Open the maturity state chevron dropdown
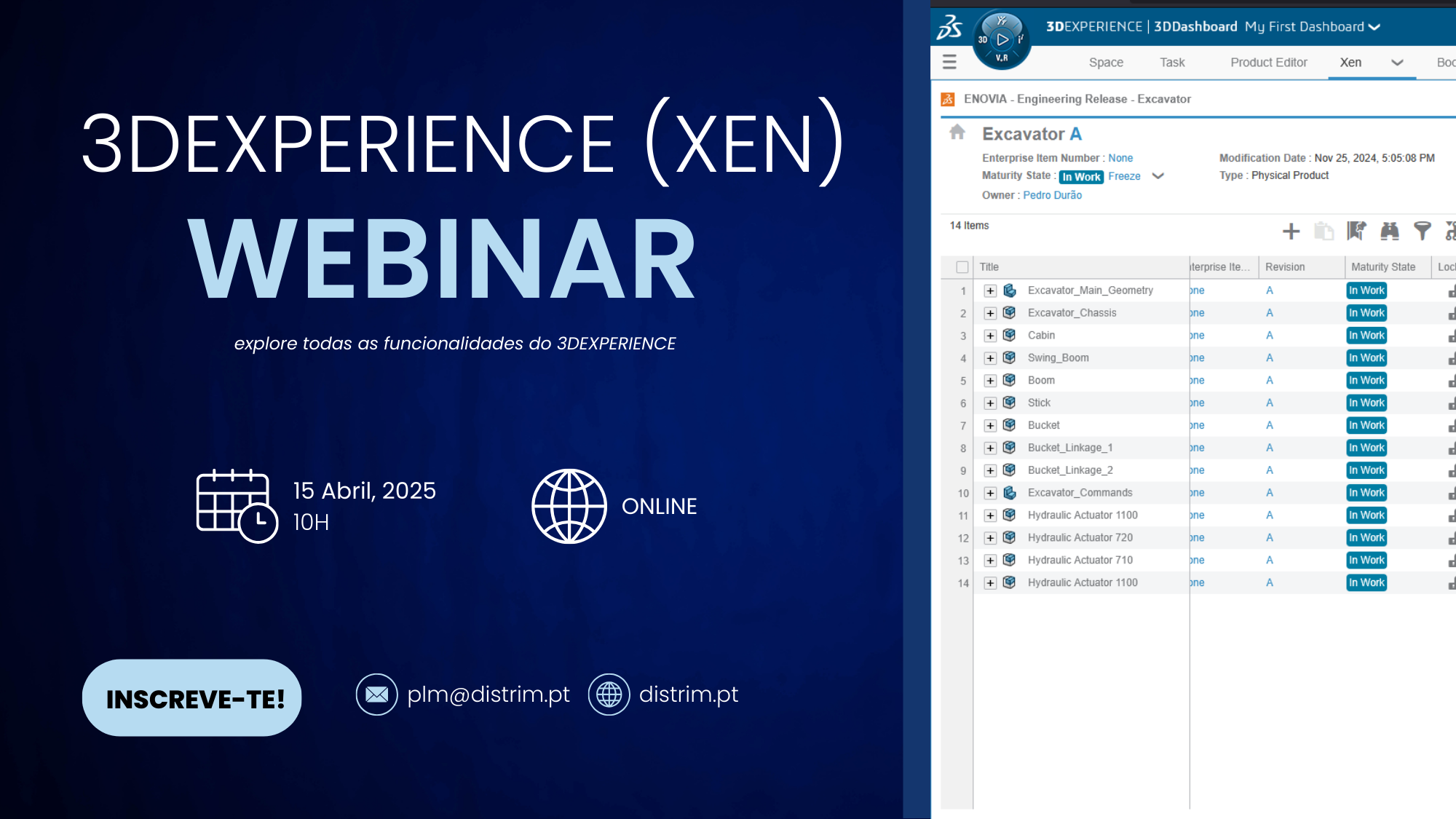 [1158, 176]
